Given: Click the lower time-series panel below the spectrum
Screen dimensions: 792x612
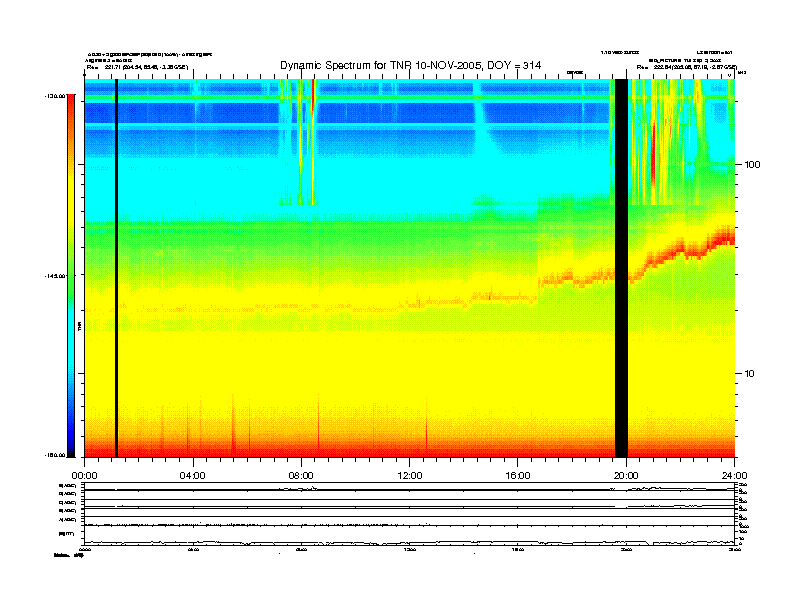Looking at the screenshot, I should tap(409, 514).
